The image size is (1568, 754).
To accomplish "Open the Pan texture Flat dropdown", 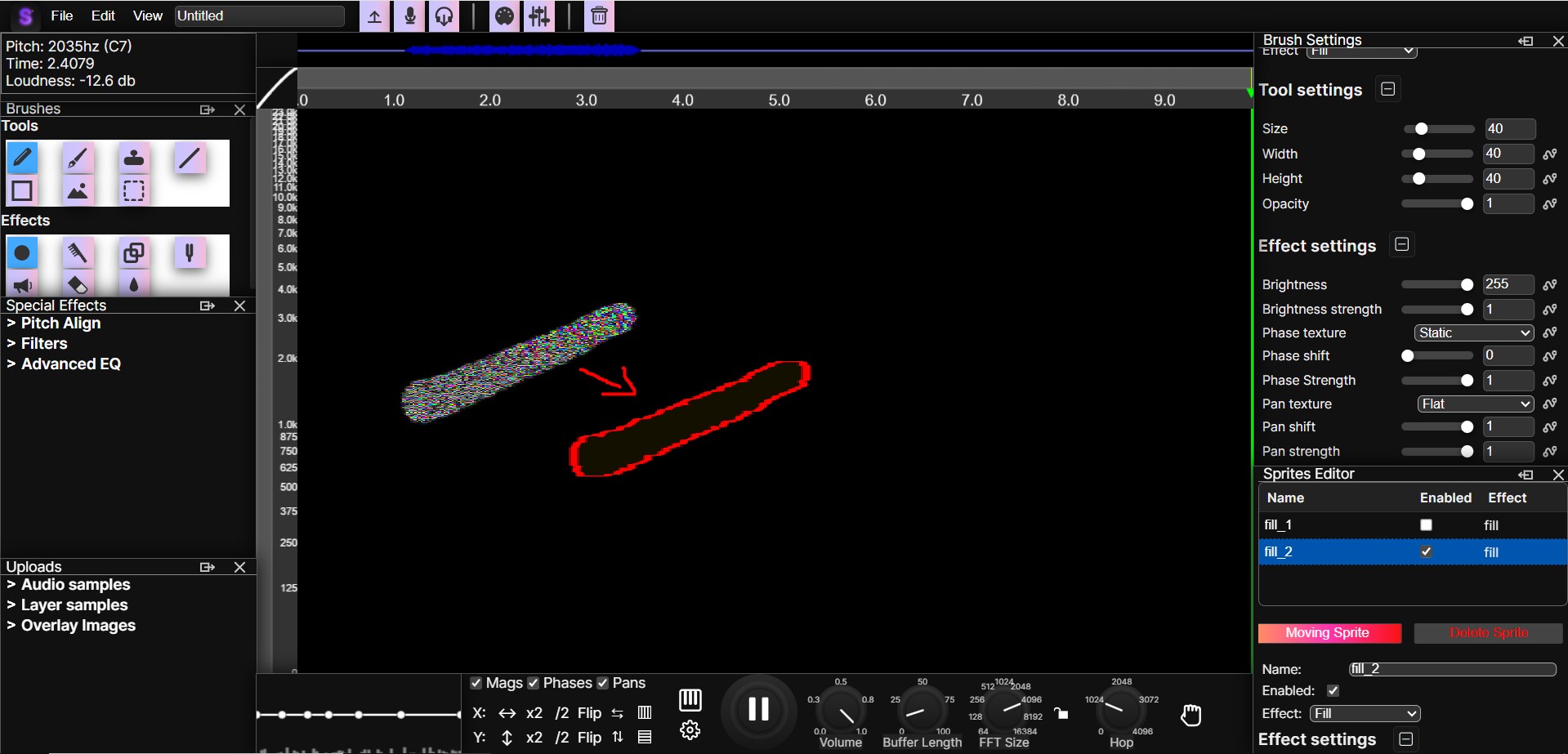I will click(x=1476, y=404).
